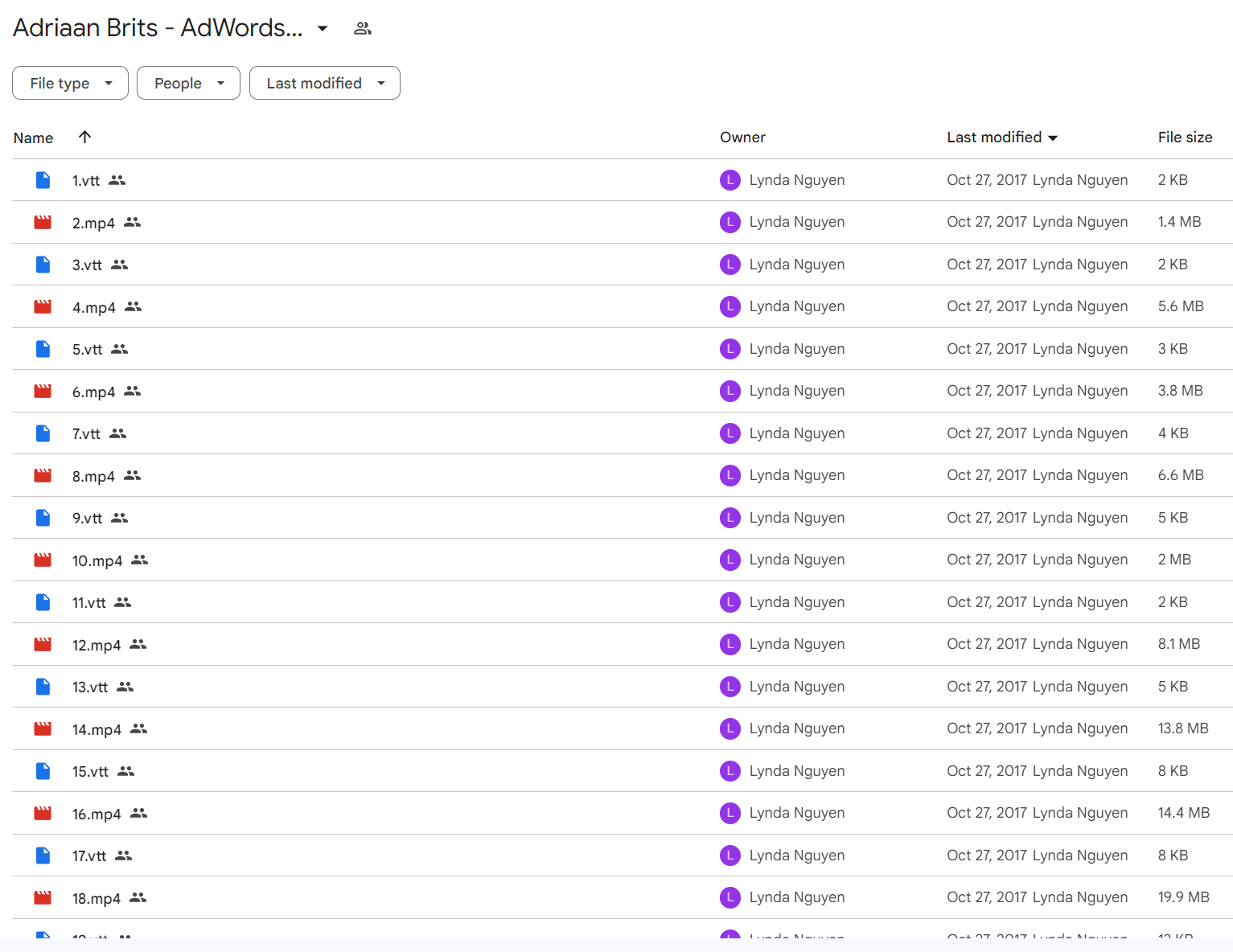The width and height of the screenshot is (1233, 952).
Task: Click the red video icon for 16.mp4
Action: [43, 813]
